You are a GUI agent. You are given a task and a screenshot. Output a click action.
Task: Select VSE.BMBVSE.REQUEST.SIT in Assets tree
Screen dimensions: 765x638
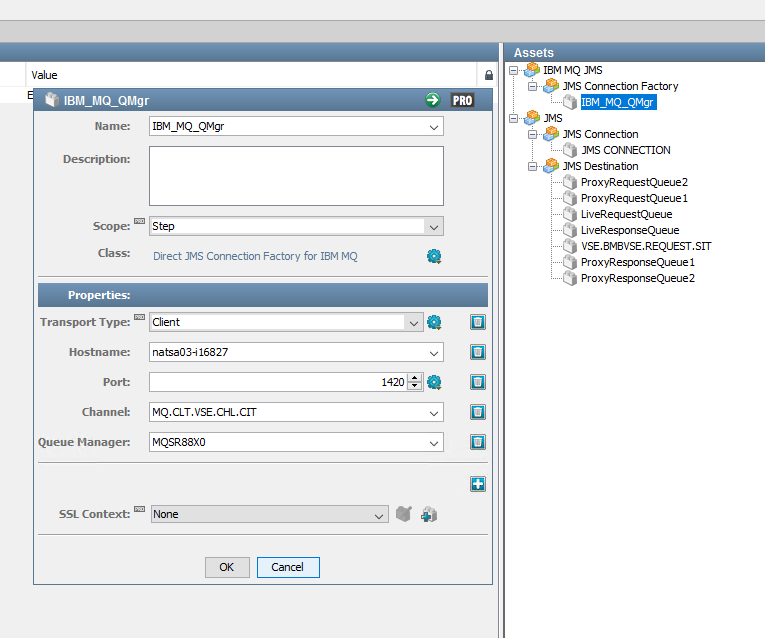pos(646,246)
